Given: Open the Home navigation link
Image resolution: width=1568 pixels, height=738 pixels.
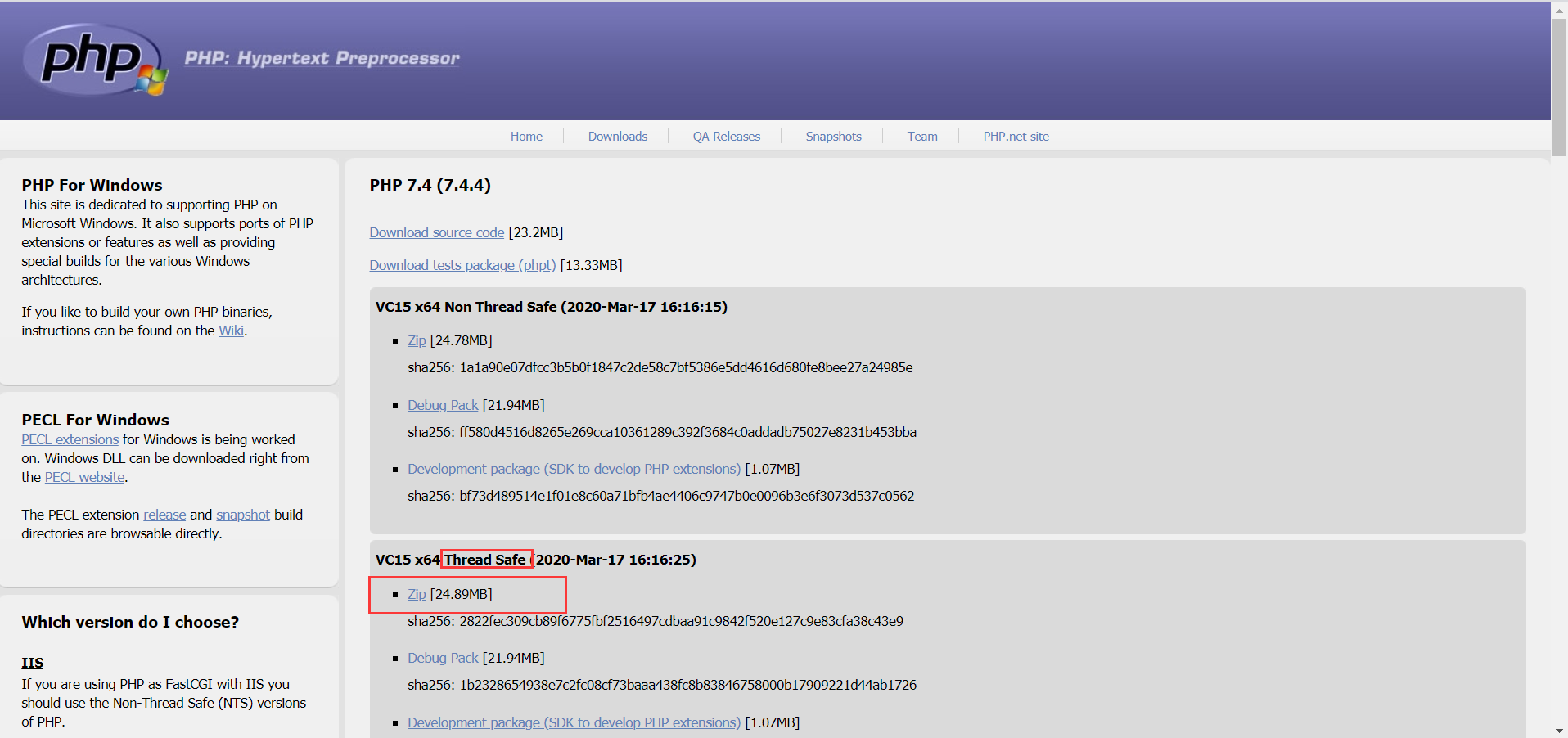Looking at the screenshot, I should [526, 137].
